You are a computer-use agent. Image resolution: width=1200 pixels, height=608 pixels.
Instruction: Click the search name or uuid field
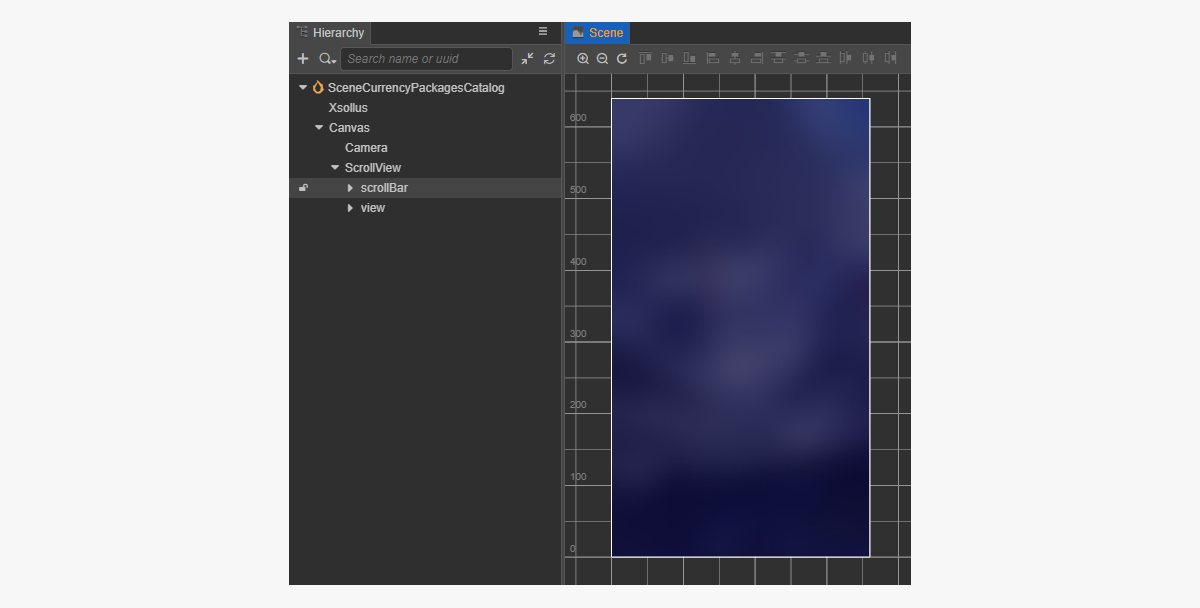(425, 59)
